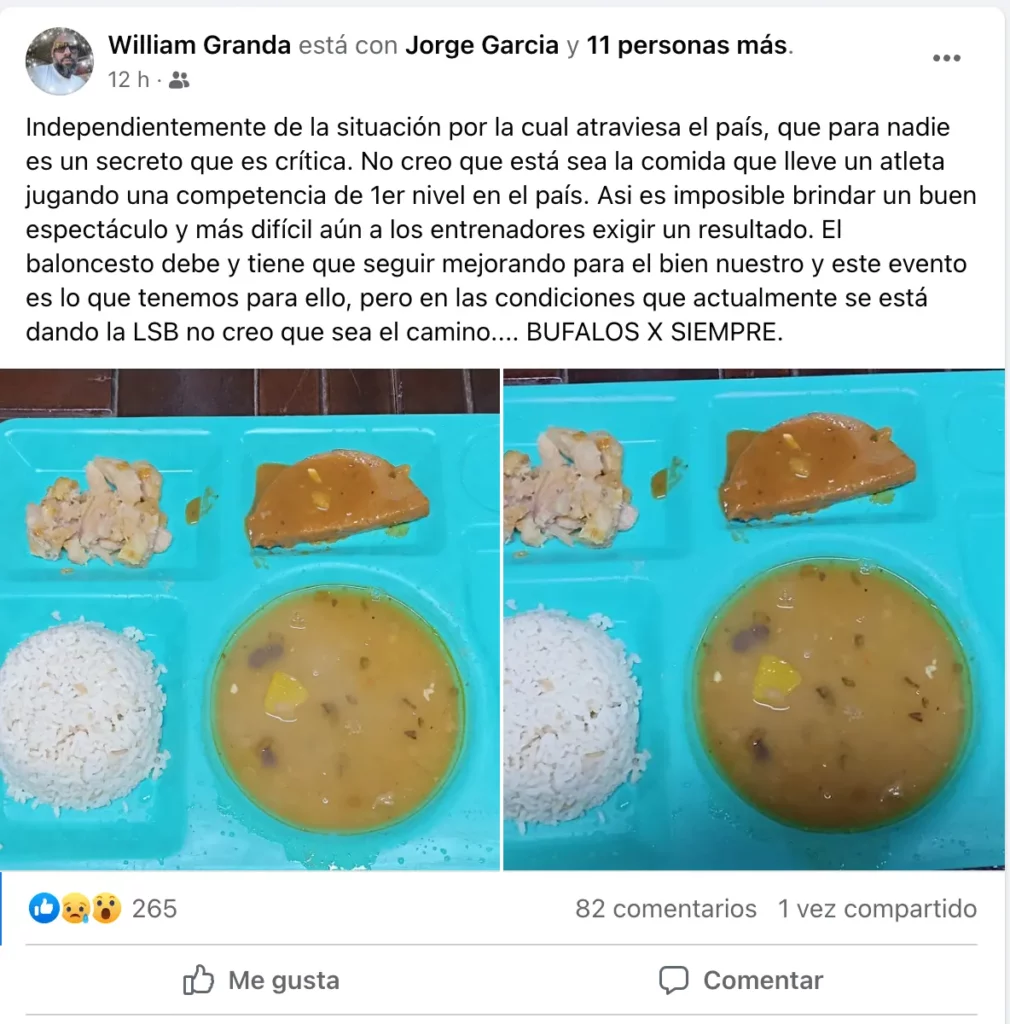This screenshot has height=1024, width=1010.
Task: Click the Comentar button label
Action: (763, 980)
